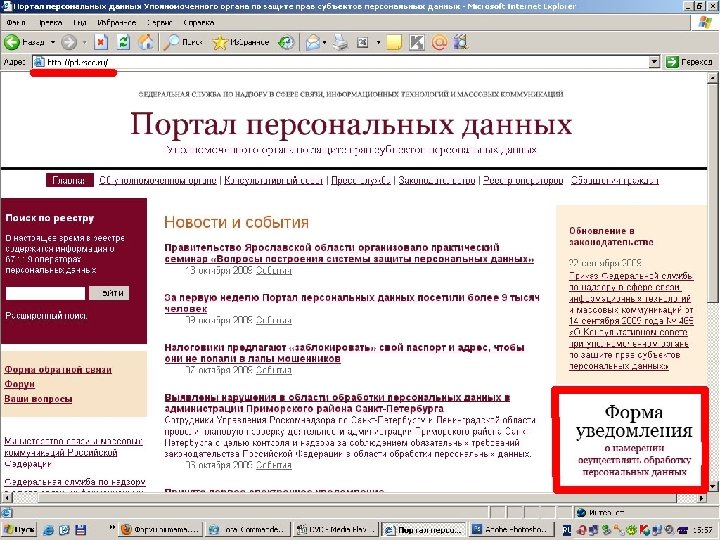Open the Поиск magnifier search tool
This screenshot has height=540, width=720.
coord(183,42)
